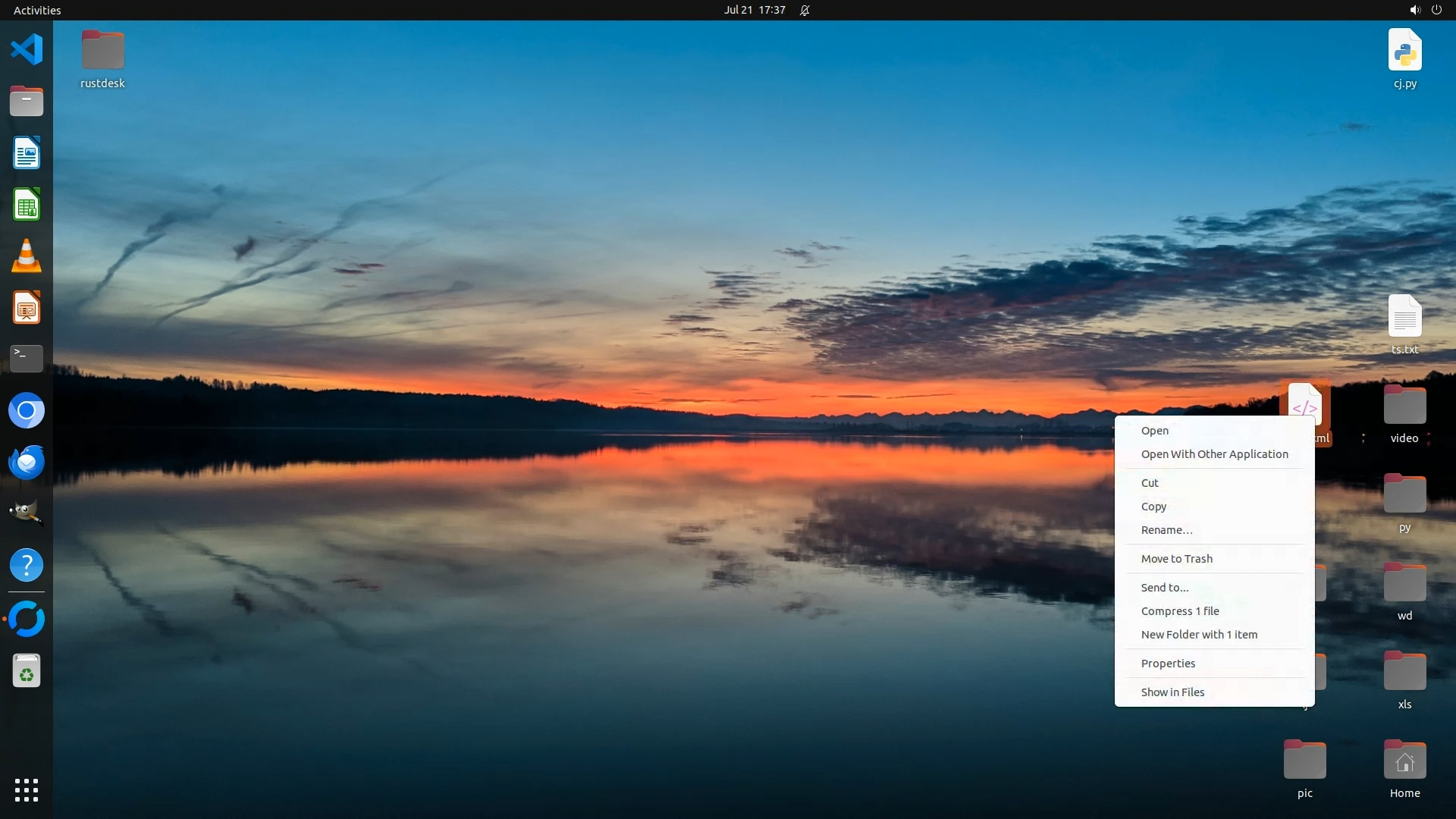The height and width of the screenshot is (819, 1456).
Task: Open the Trash in dock
Action: point(27,671)
